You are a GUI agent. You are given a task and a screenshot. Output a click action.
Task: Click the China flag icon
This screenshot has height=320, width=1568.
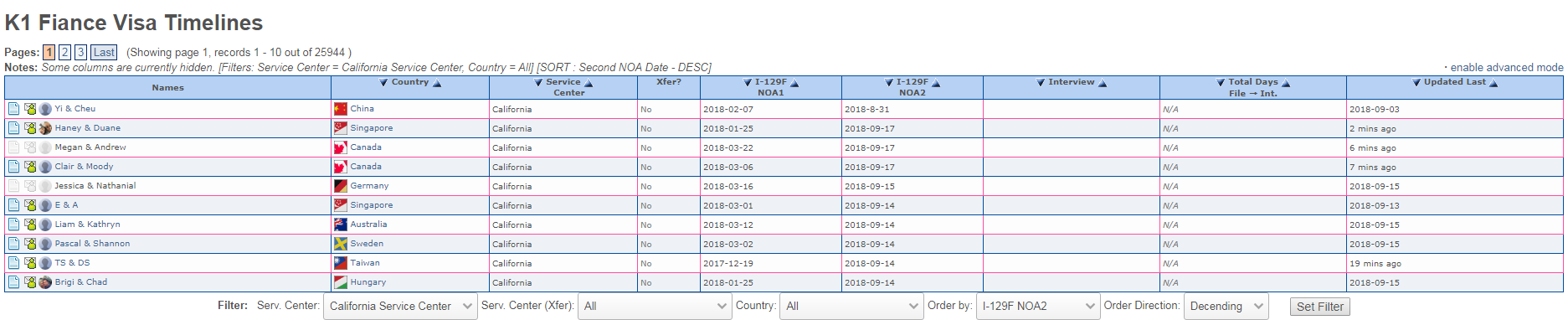pyautogui.click(x=340, y=109)
